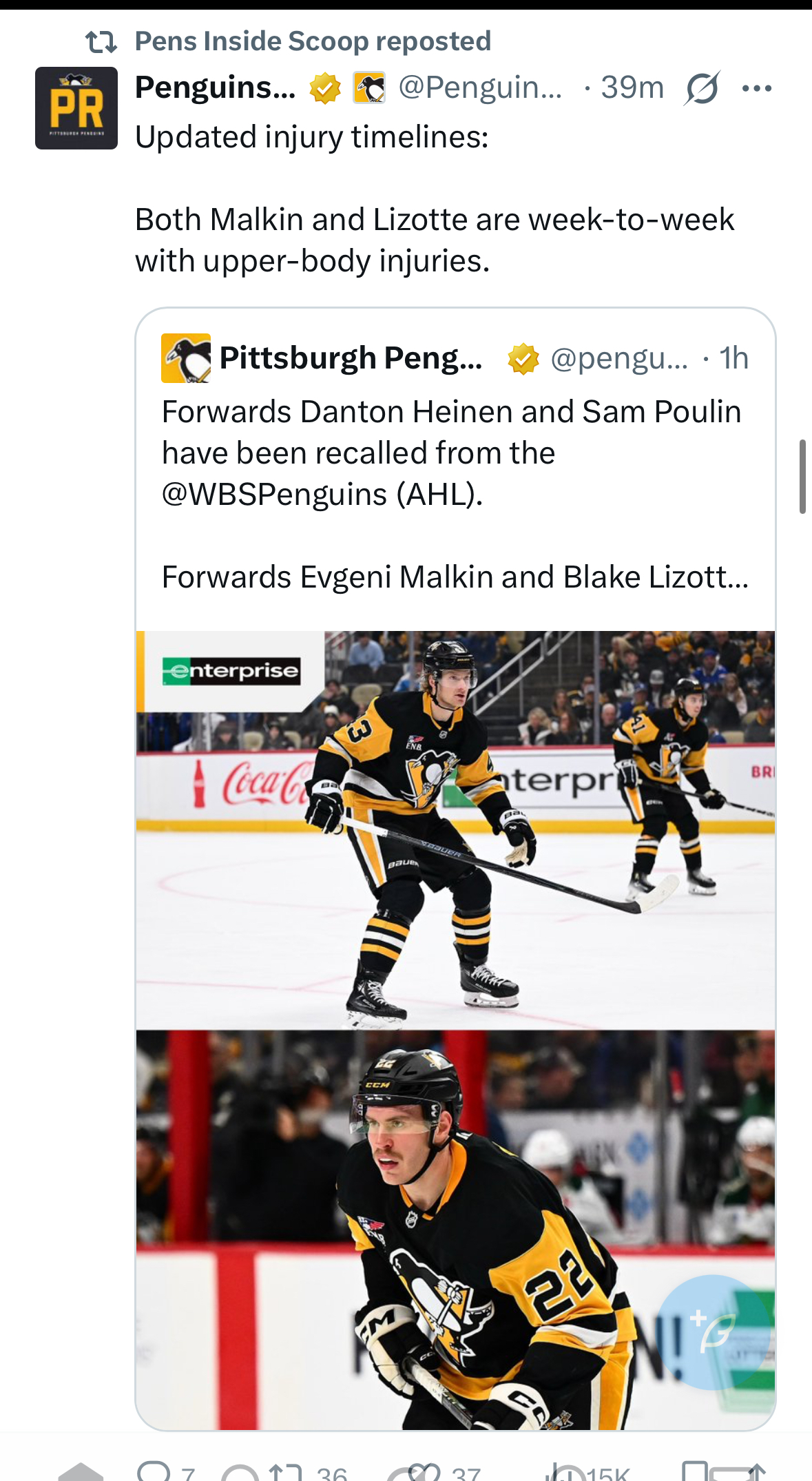The width and height of the screenshot is (812, 1481).
Task: Open the PR Penguins profile avatar
Action: pyautogui.click(x=76, y=108)
